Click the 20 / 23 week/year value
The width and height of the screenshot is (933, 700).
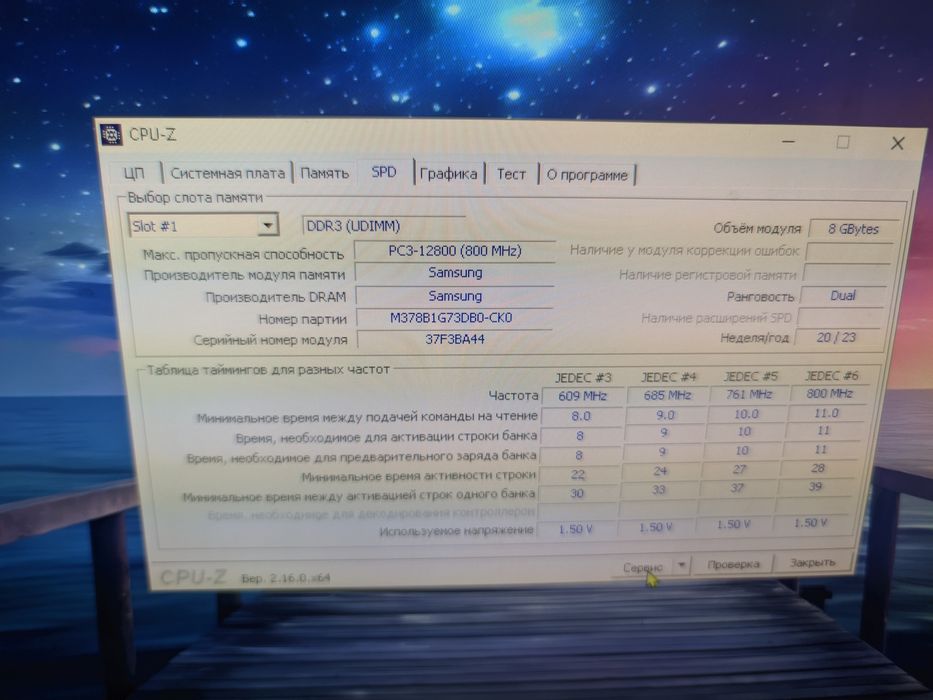click(x=836, y=338)
